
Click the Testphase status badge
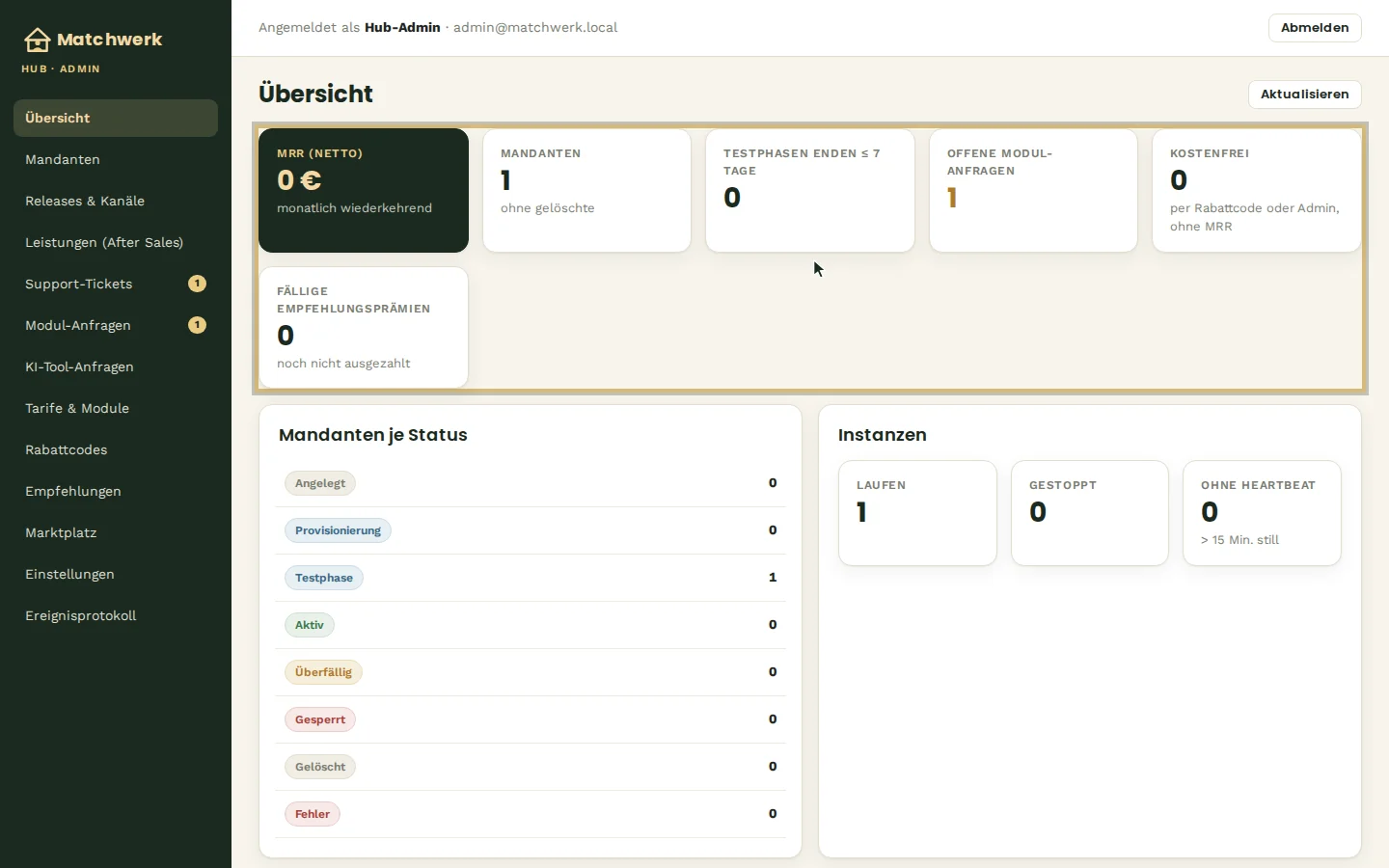click(324, 578)
